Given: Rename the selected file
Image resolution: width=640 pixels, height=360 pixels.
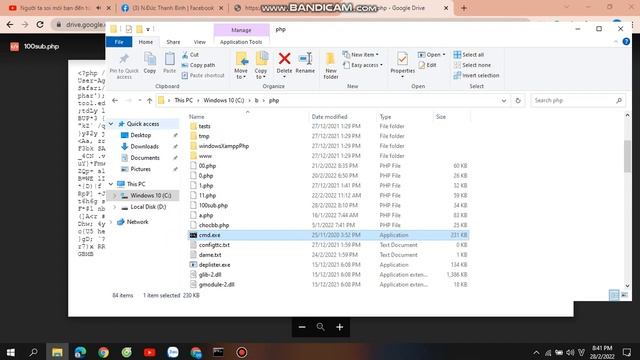Looking at the screenshot, I should point(305,62).
